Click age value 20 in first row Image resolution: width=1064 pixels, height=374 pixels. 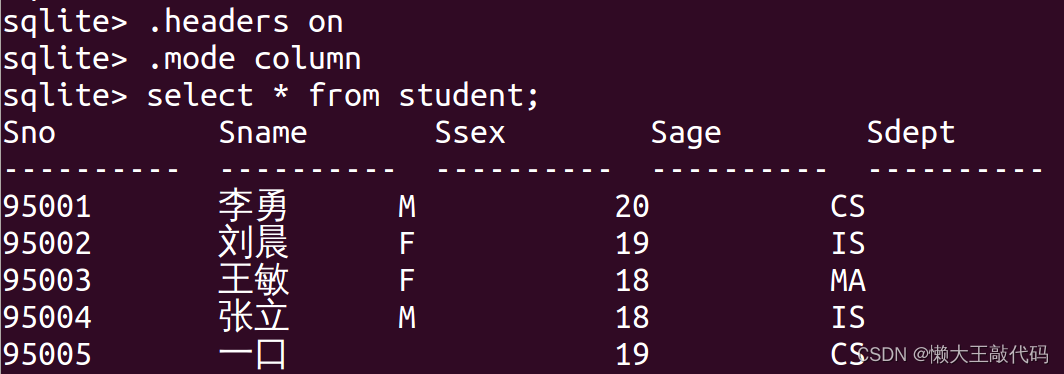632,206
